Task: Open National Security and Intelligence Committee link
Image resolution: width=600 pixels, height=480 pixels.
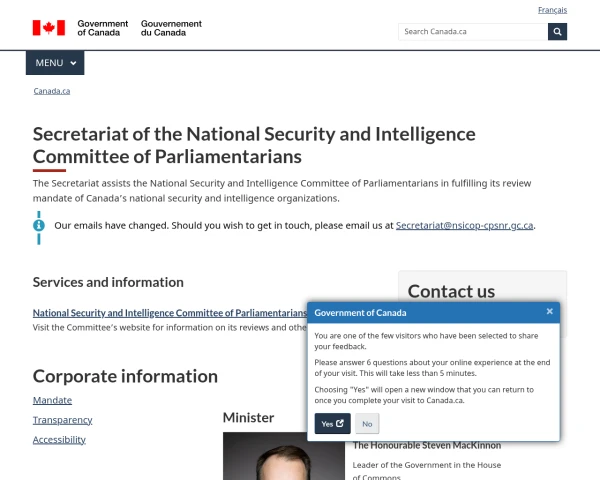Action: click(x=169, y=313)
